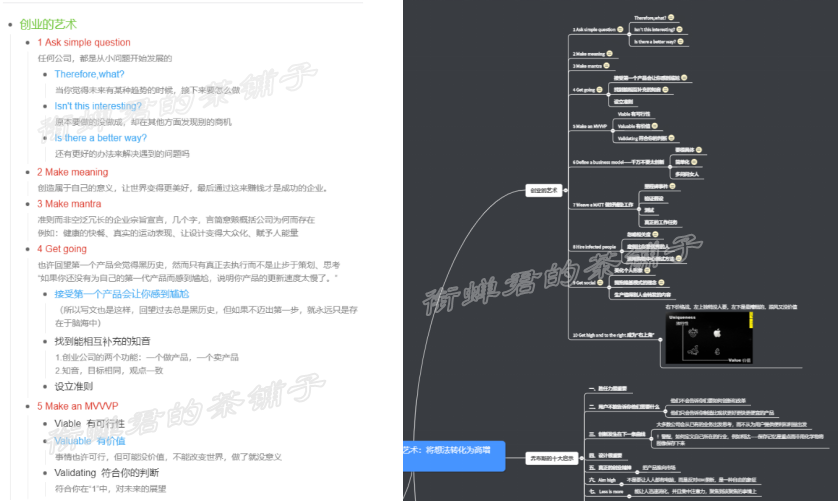Click '3 Make mantra' outline heading

68,203
